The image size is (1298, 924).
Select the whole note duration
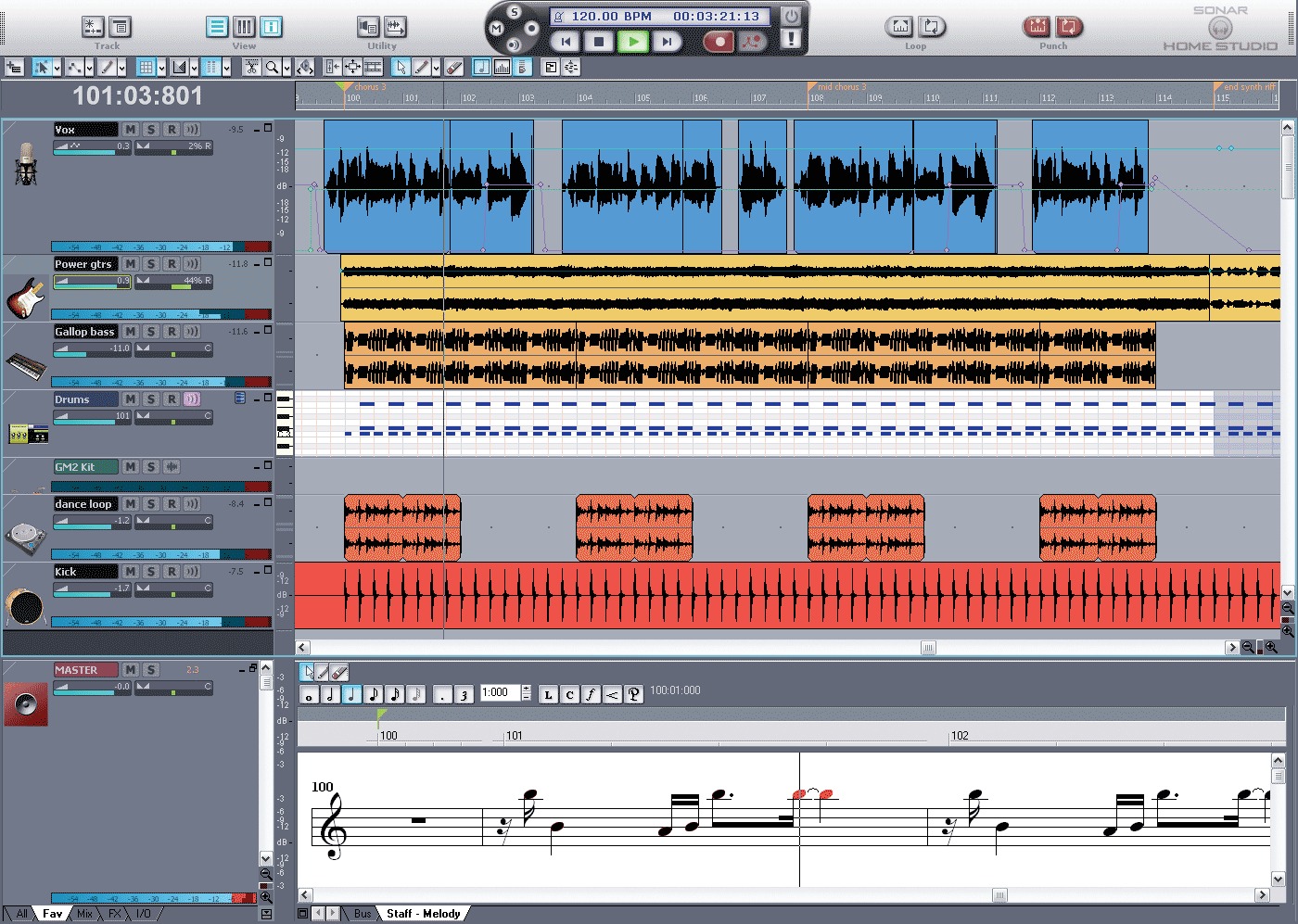pos(310,694)
